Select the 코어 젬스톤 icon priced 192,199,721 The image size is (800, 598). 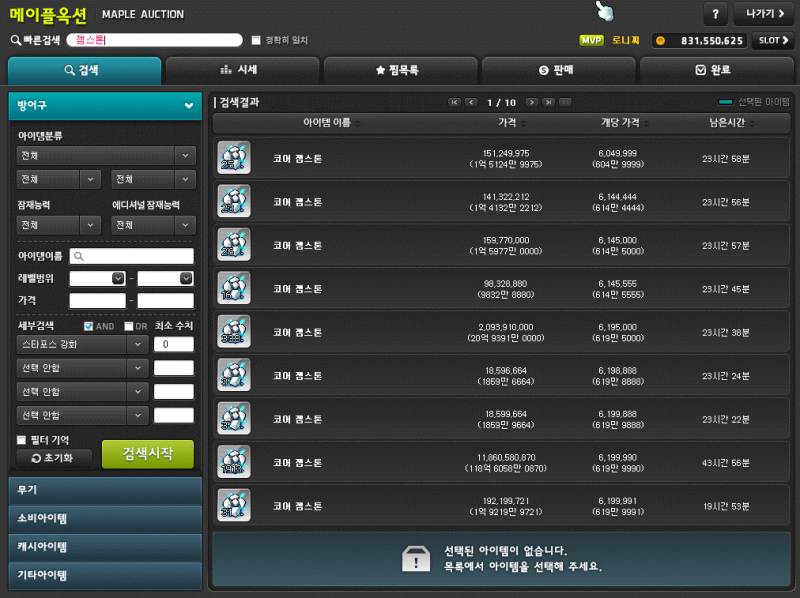coord(234,505)
